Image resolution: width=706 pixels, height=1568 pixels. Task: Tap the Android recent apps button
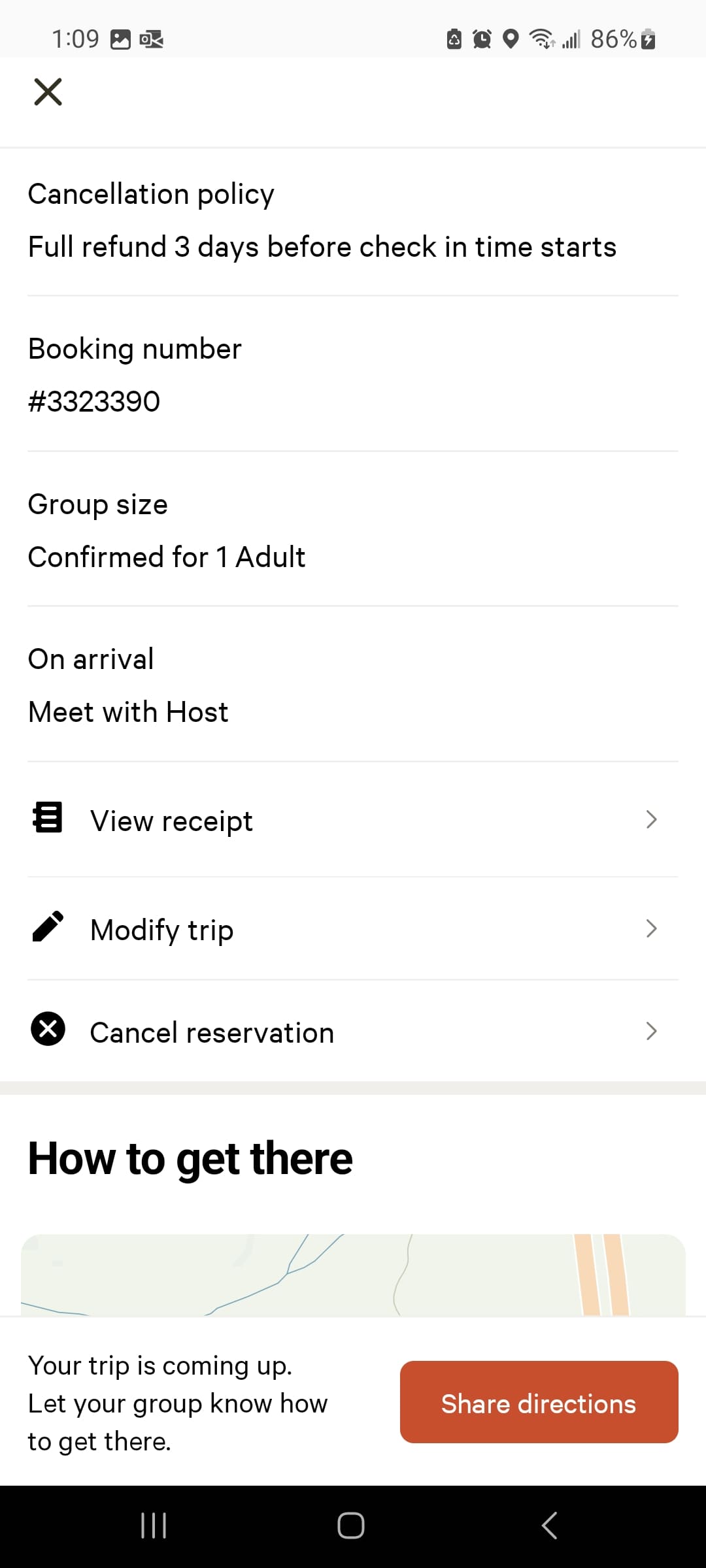click(154, 1526)
